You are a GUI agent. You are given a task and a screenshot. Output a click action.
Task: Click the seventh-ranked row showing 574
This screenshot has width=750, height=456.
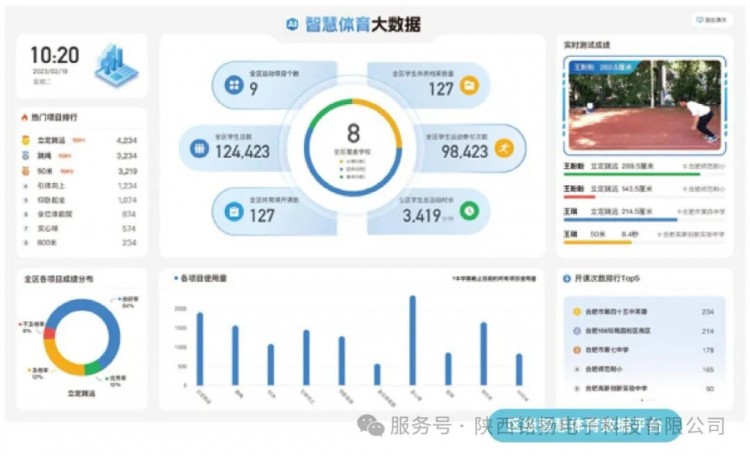79,229
